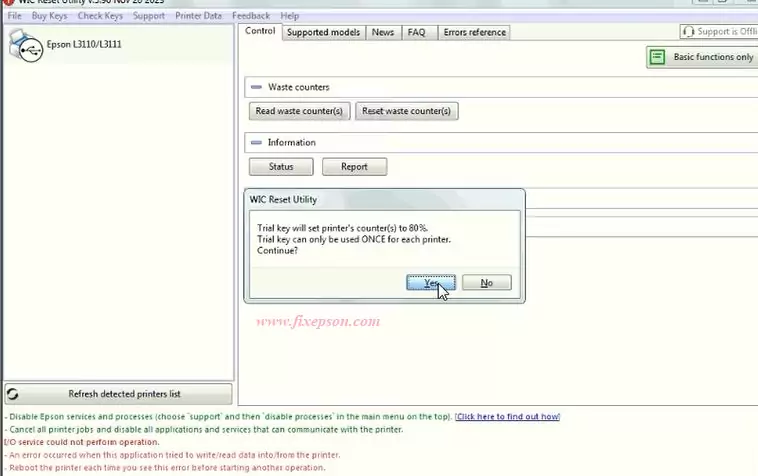Open the 'Click here to find out how' link

pos(507,417)
